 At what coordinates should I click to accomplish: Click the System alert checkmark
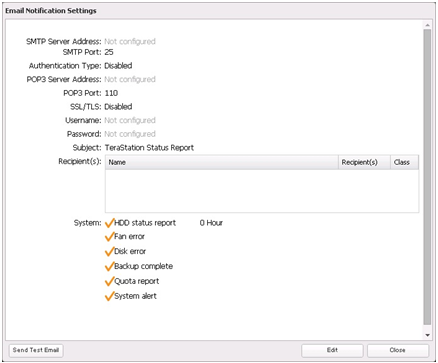click(109, 296)
